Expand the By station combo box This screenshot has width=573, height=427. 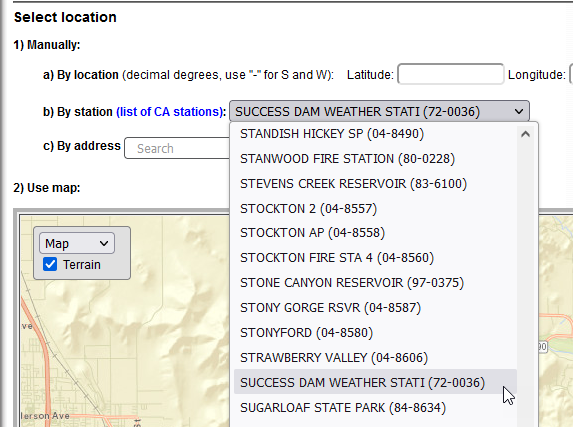[x=379, y=111]
